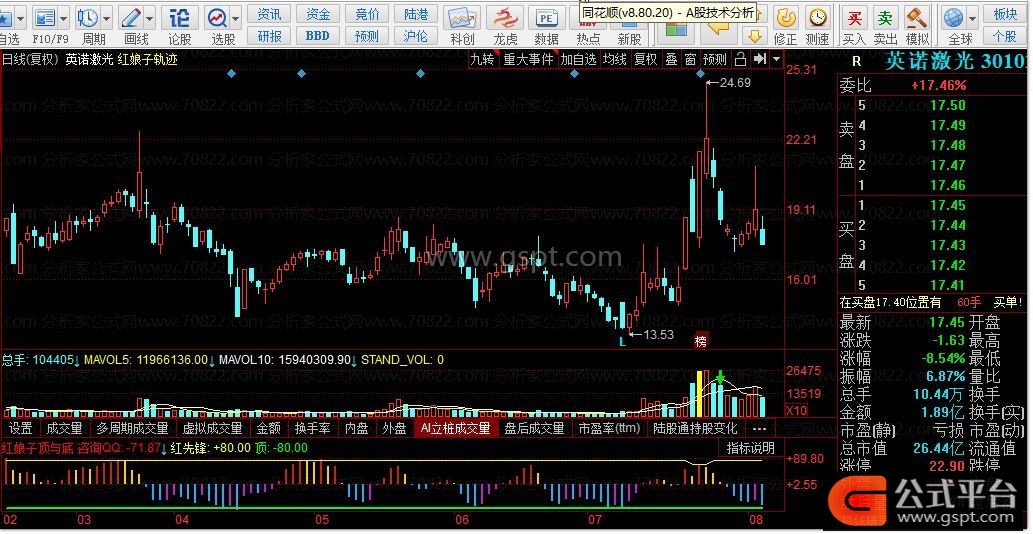Switch to the 盘后成交量 tab
1033x534 pixels.
tap(534, 429)
